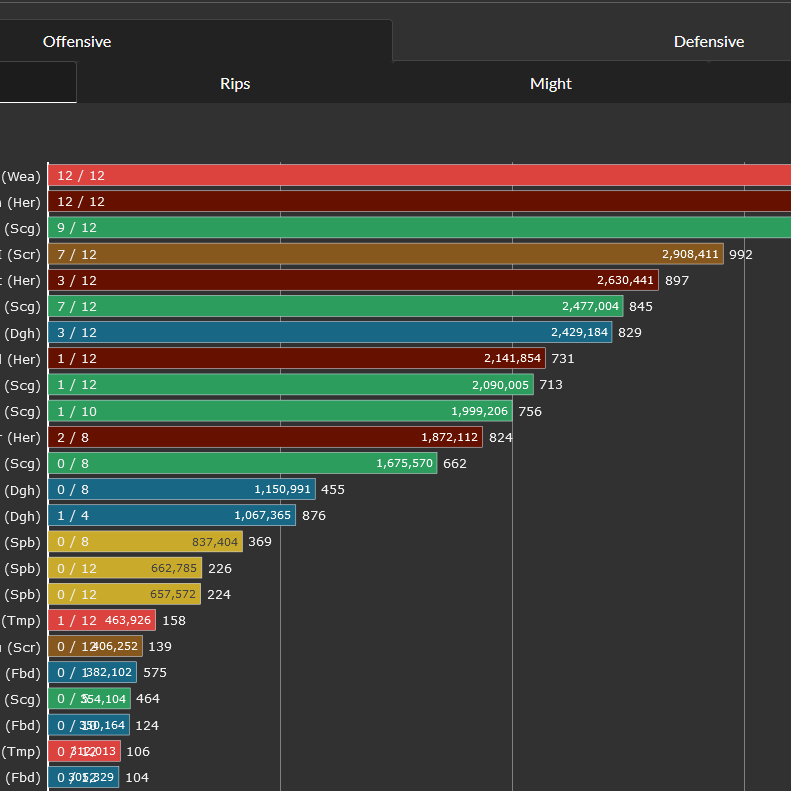Image resolution: width=791 pixels, height=791 pixels.
Task: Select the green bar with 1,675,570
Action: tap(242, 463)
